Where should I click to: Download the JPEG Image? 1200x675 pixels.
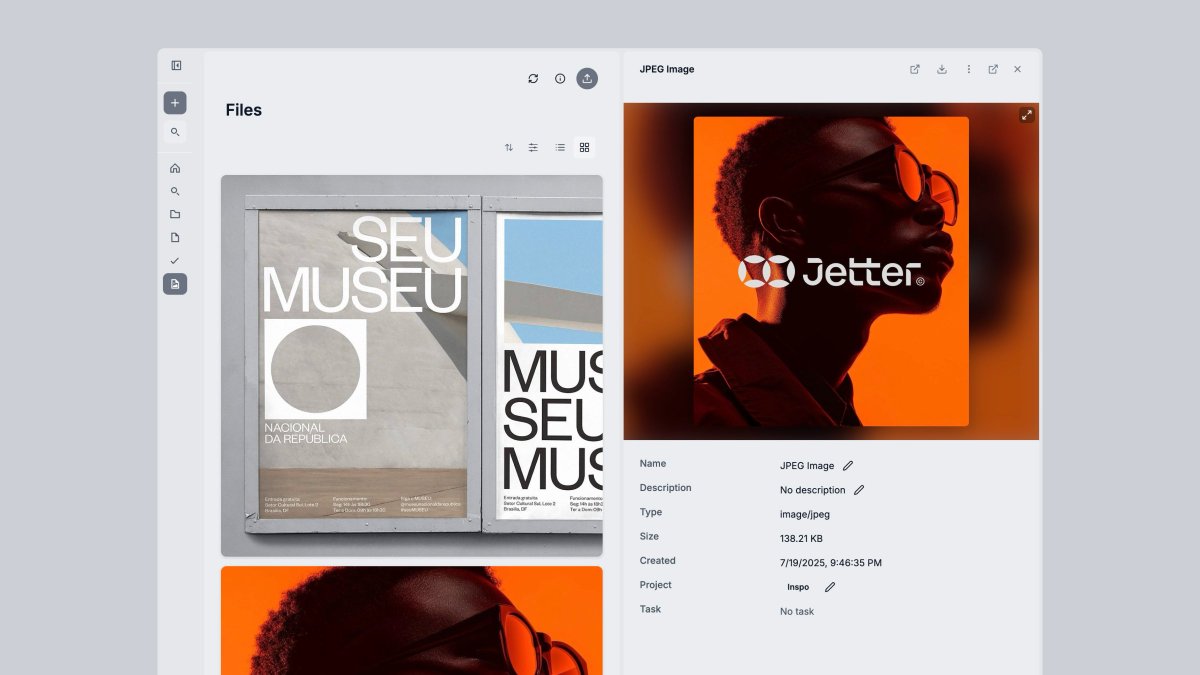pos(942,69)
